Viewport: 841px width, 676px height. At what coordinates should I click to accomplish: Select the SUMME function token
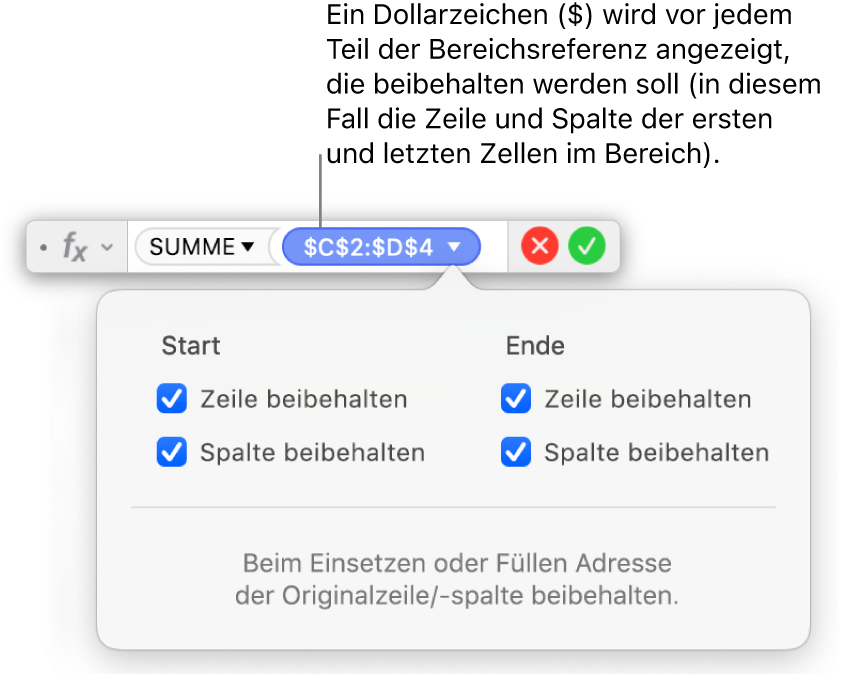[x=197, y=246]
